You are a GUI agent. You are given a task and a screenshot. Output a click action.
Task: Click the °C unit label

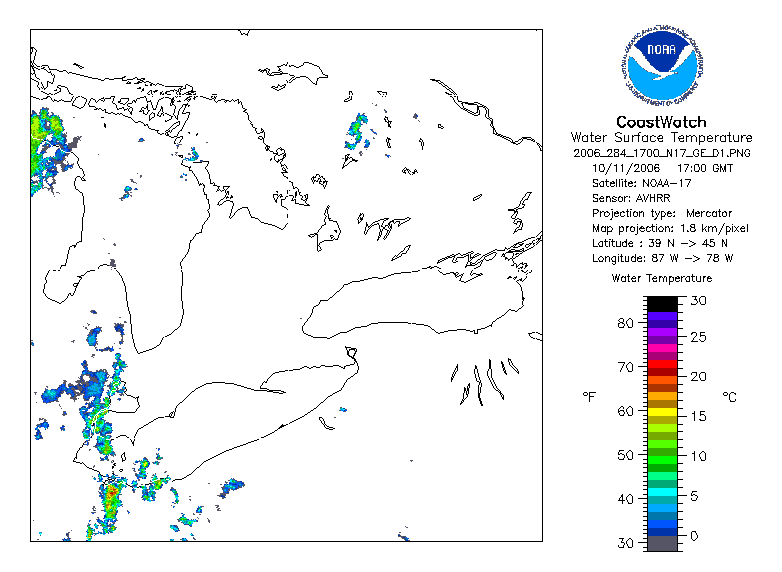730,397
